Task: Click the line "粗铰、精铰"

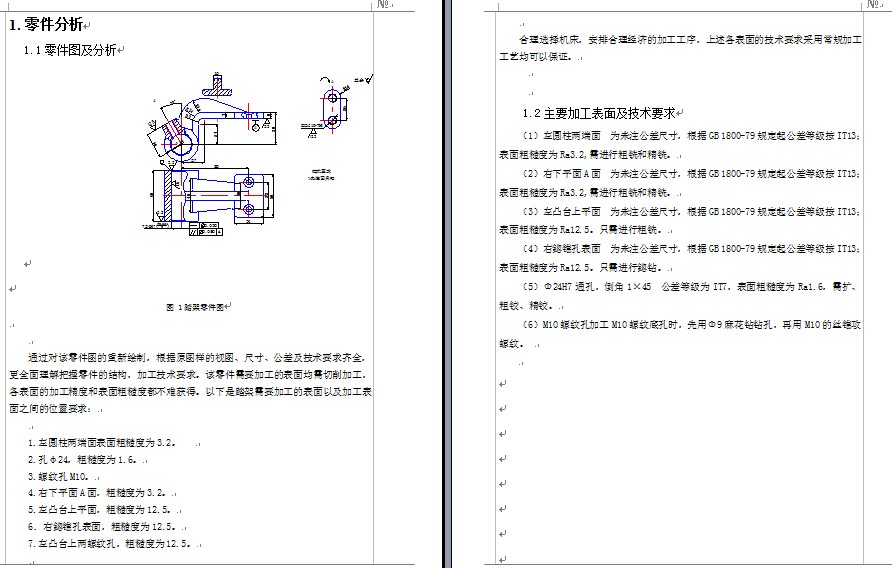Action: [526, 306]
